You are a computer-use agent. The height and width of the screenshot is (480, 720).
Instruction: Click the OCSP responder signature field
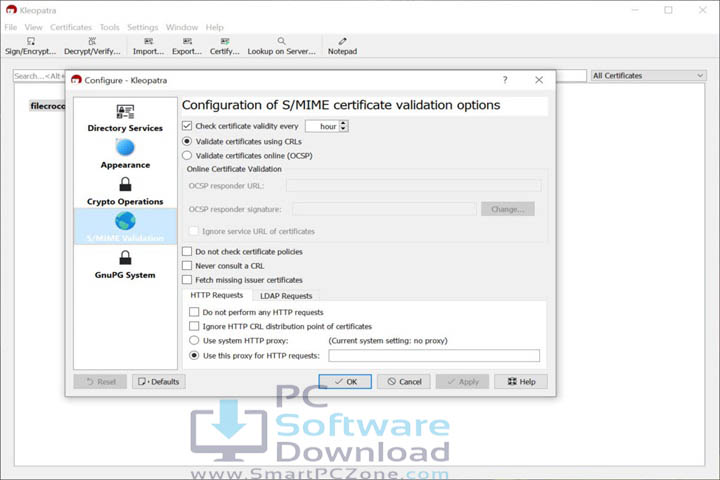pyautogui.click(x=384, y=209)
